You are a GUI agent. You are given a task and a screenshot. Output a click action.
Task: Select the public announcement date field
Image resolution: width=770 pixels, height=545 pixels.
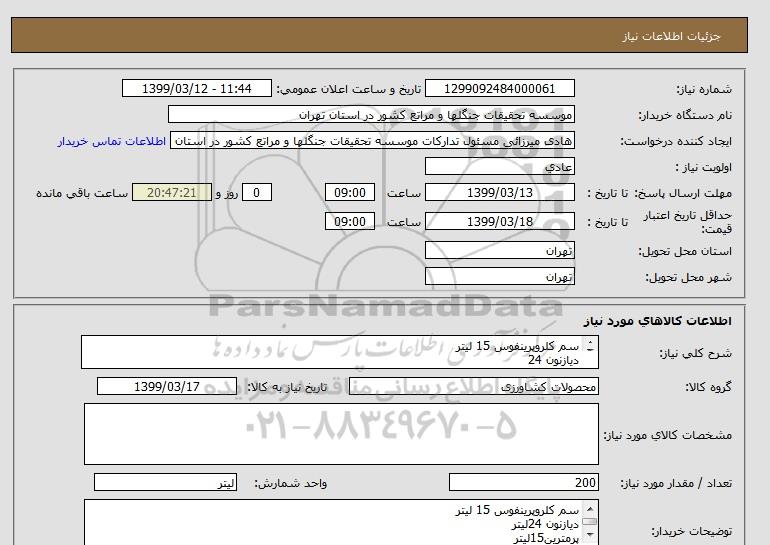pyautogui.click(x=196, y=88)
